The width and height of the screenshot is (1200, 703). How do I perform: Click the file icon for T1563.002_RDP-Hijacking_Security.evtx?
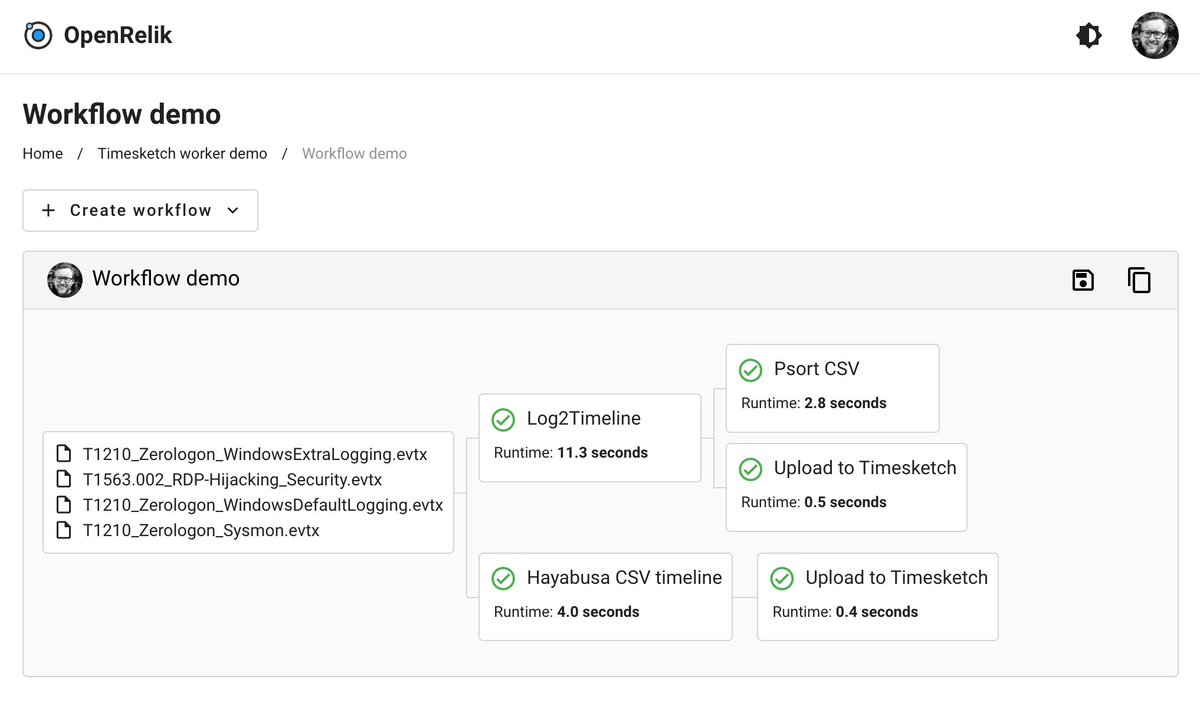pos(64,479)
